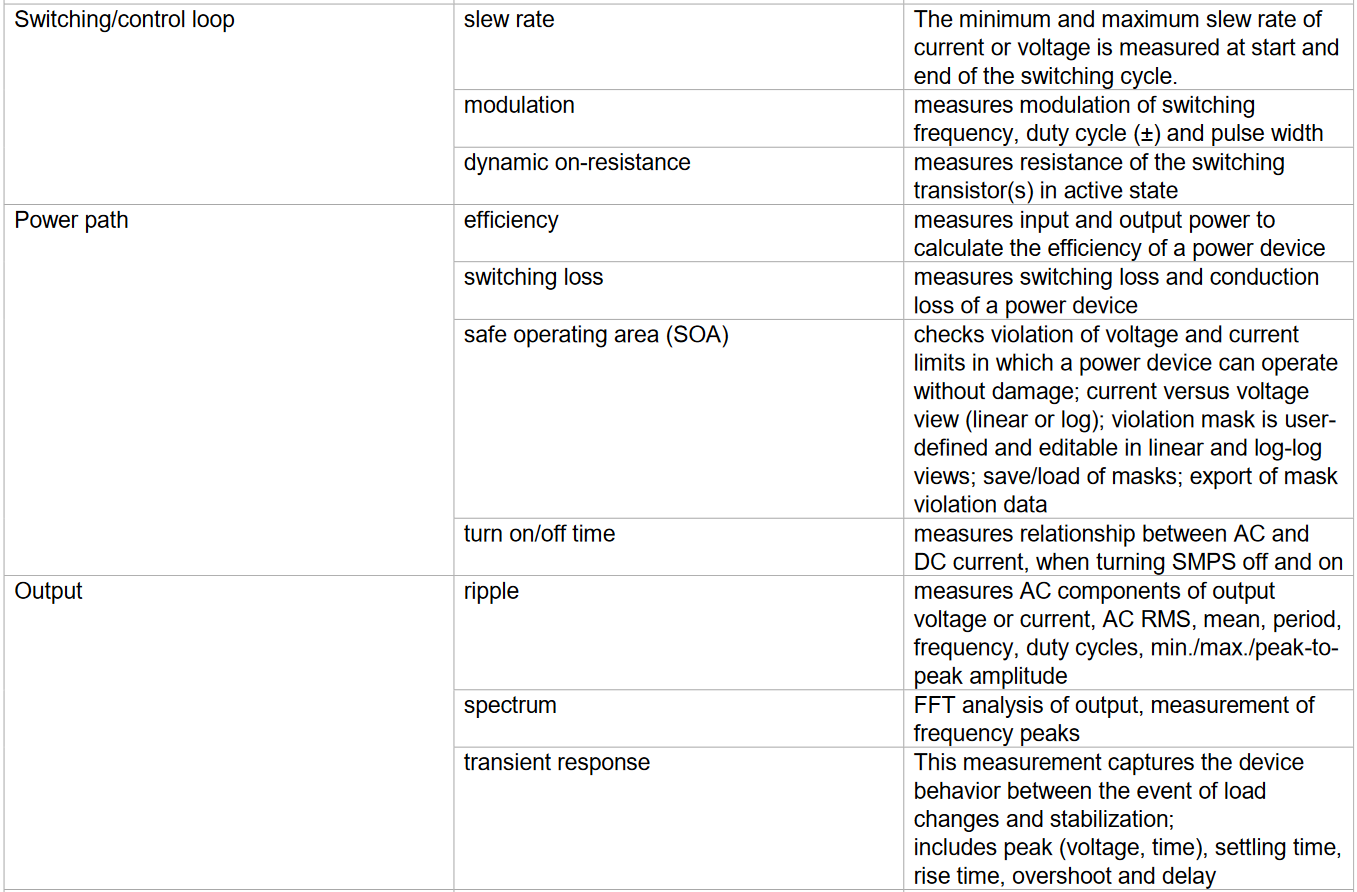Image resolution: width=1357 pixels, height=892 pixels.
Task: Click the slew rate description text
Action: click(1126, 47)
